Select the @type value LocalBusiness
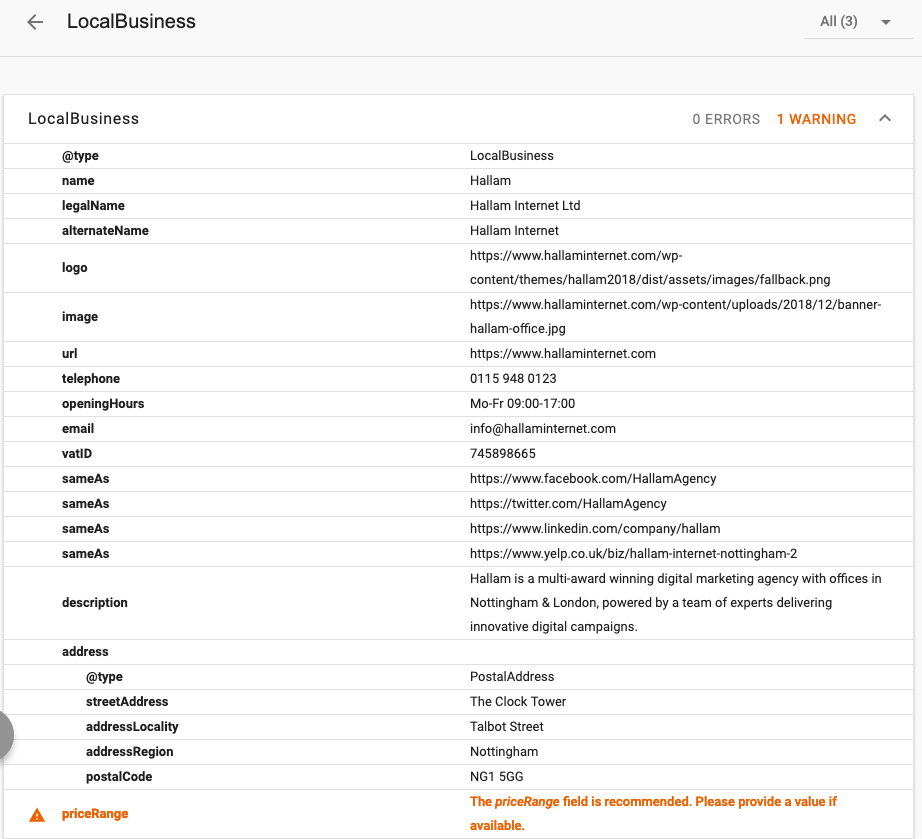Screen dimensions: 922x839 [x=512, y=156]
